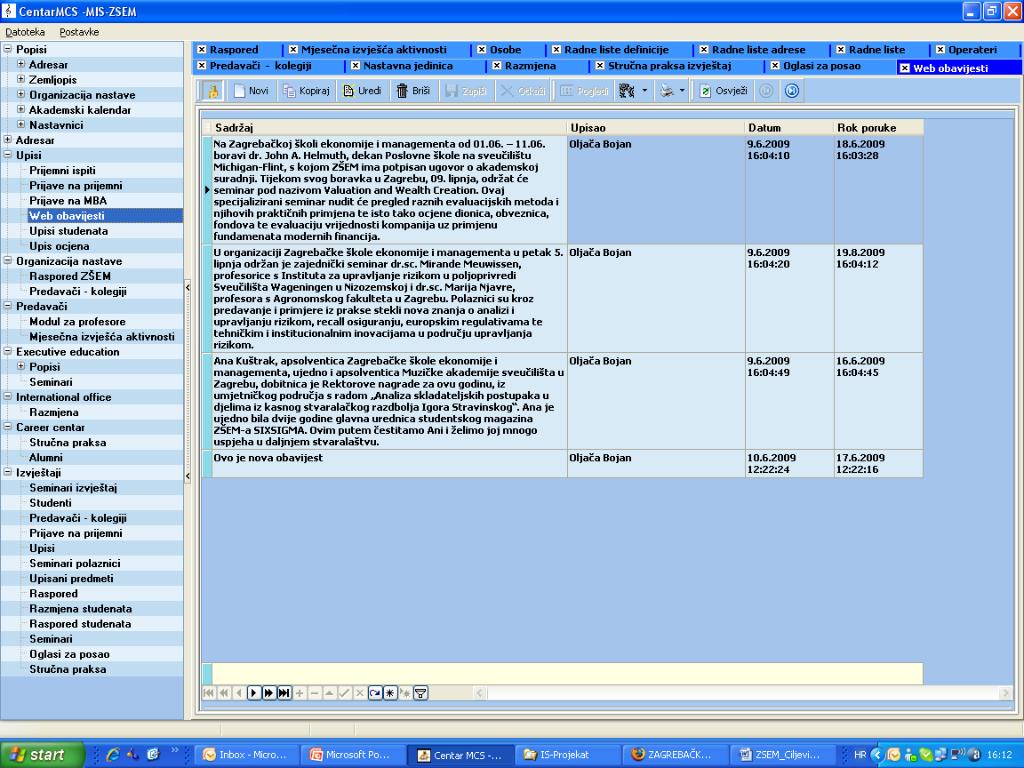Switch to Radne liste definicije tab
This screenshot has width=1024, height=768.
pos(616,50)
